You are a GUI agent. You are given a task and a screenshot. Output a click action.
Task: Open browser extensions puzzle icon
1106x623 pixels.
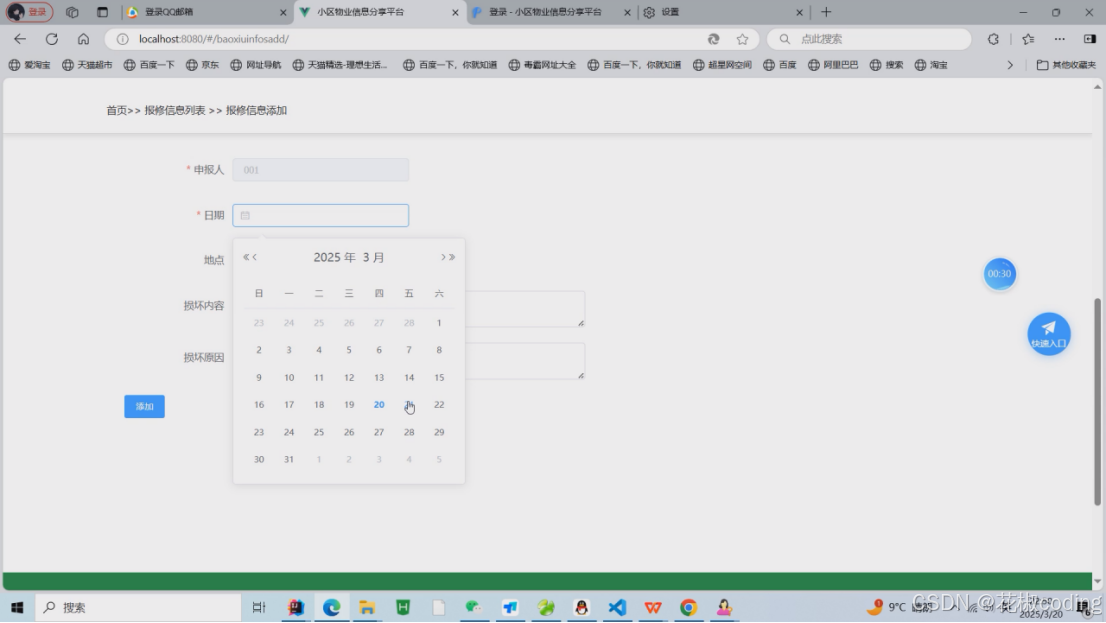pyautogui.click(x=993, y=39)
